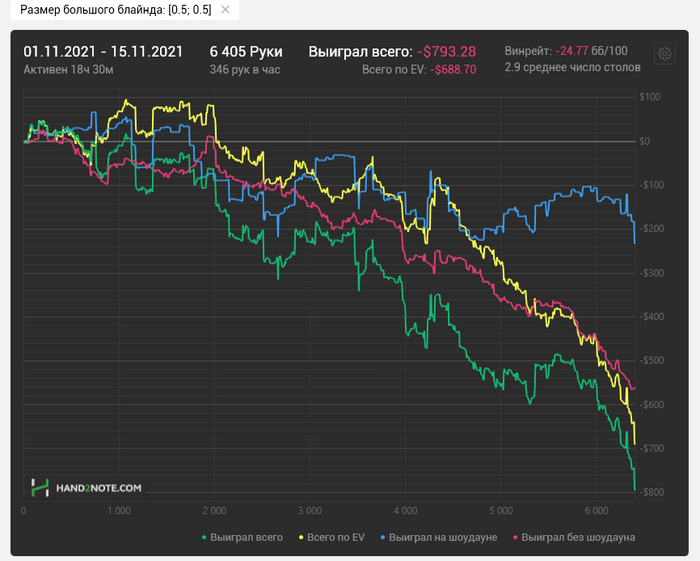700x561 pixels.
Task: Click the green legend dot for total won
Action: [204, 538]
